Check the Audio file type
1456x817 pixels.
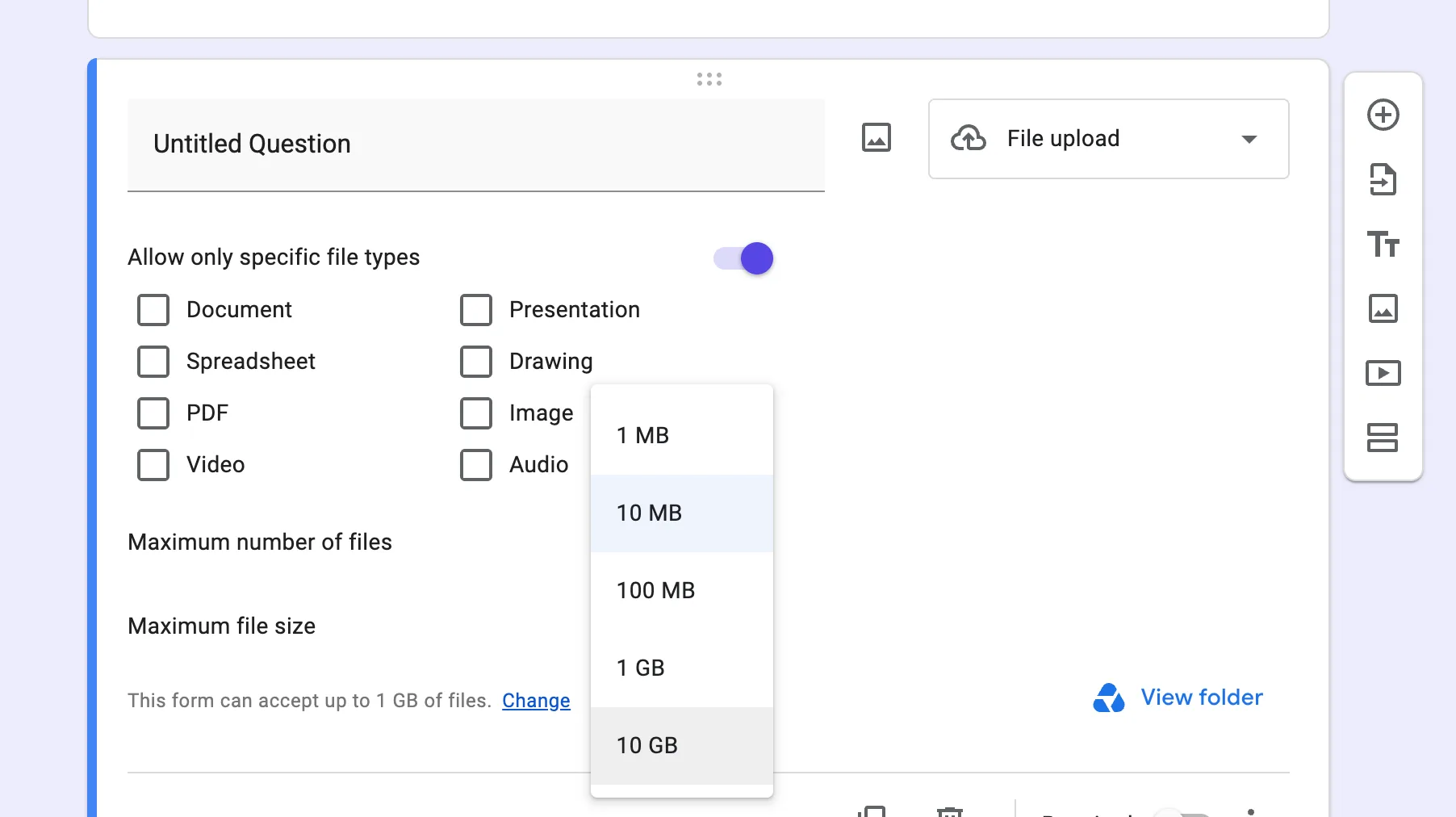pyautogui.click(x=476, y=465)
